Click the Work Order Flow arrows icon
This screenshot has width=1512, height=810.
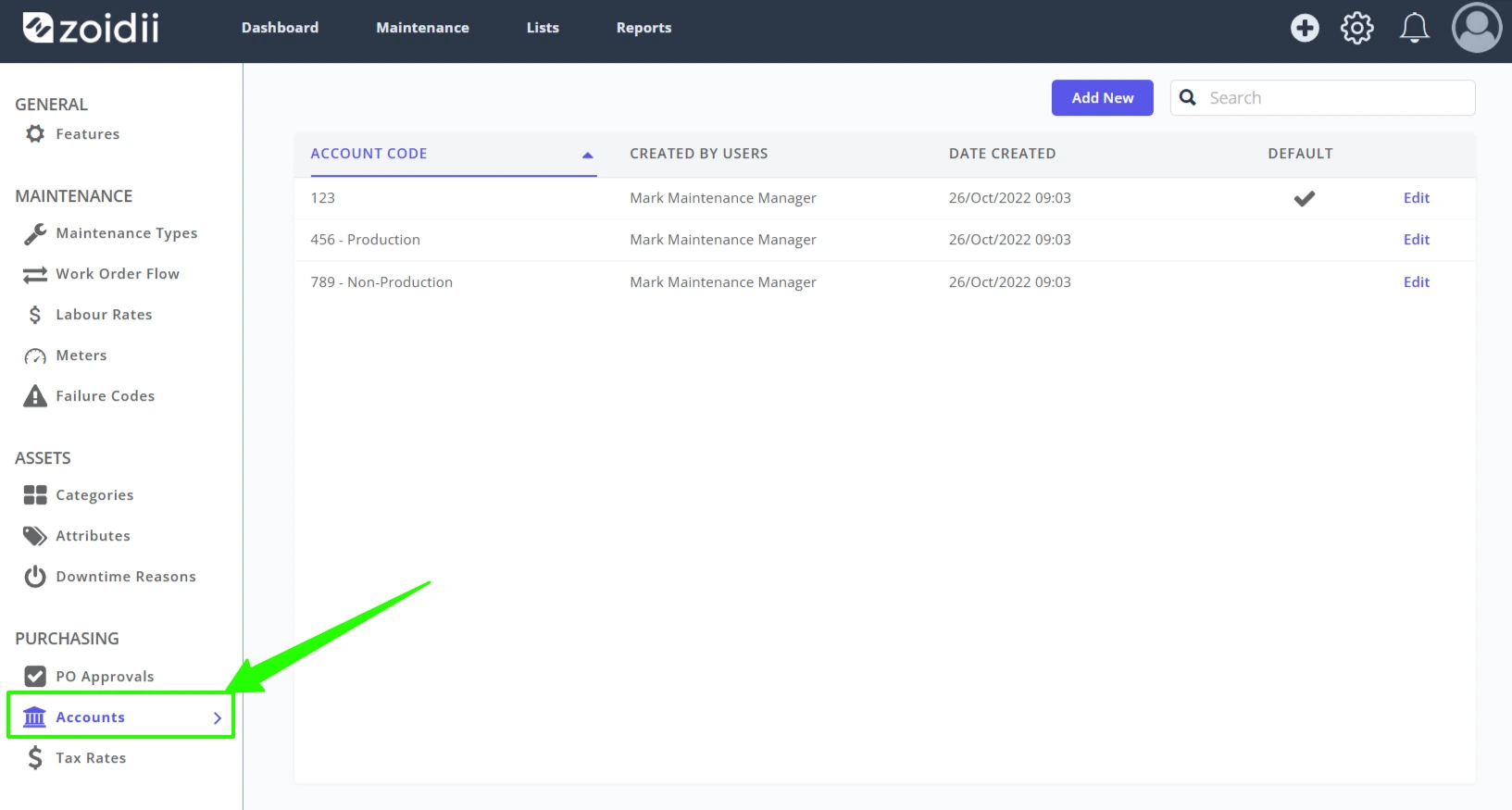click(x=35, y=274)
